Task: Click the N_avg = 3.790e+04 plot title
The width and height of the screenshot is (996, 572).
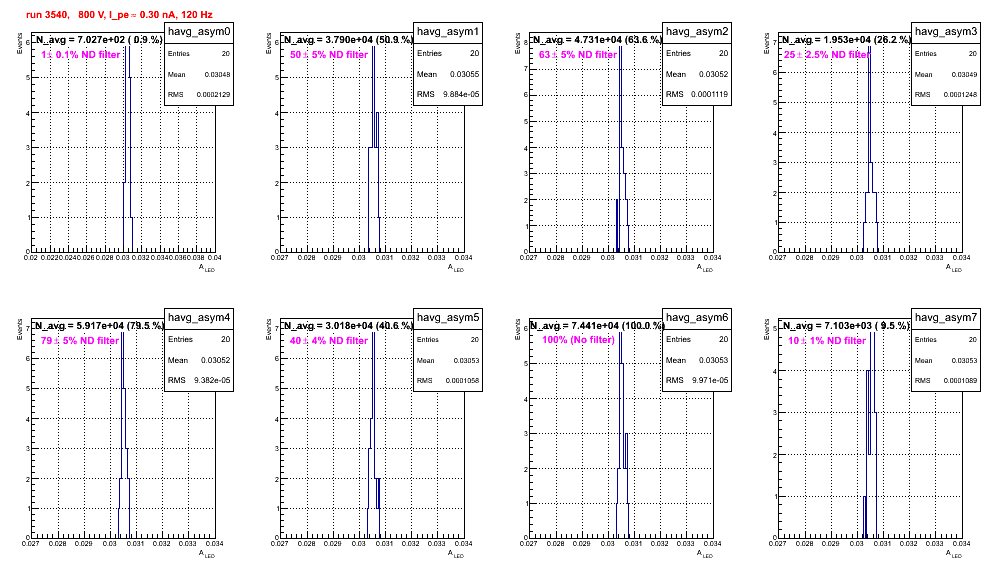Action: pyautogui.click(x=348, y=39)
